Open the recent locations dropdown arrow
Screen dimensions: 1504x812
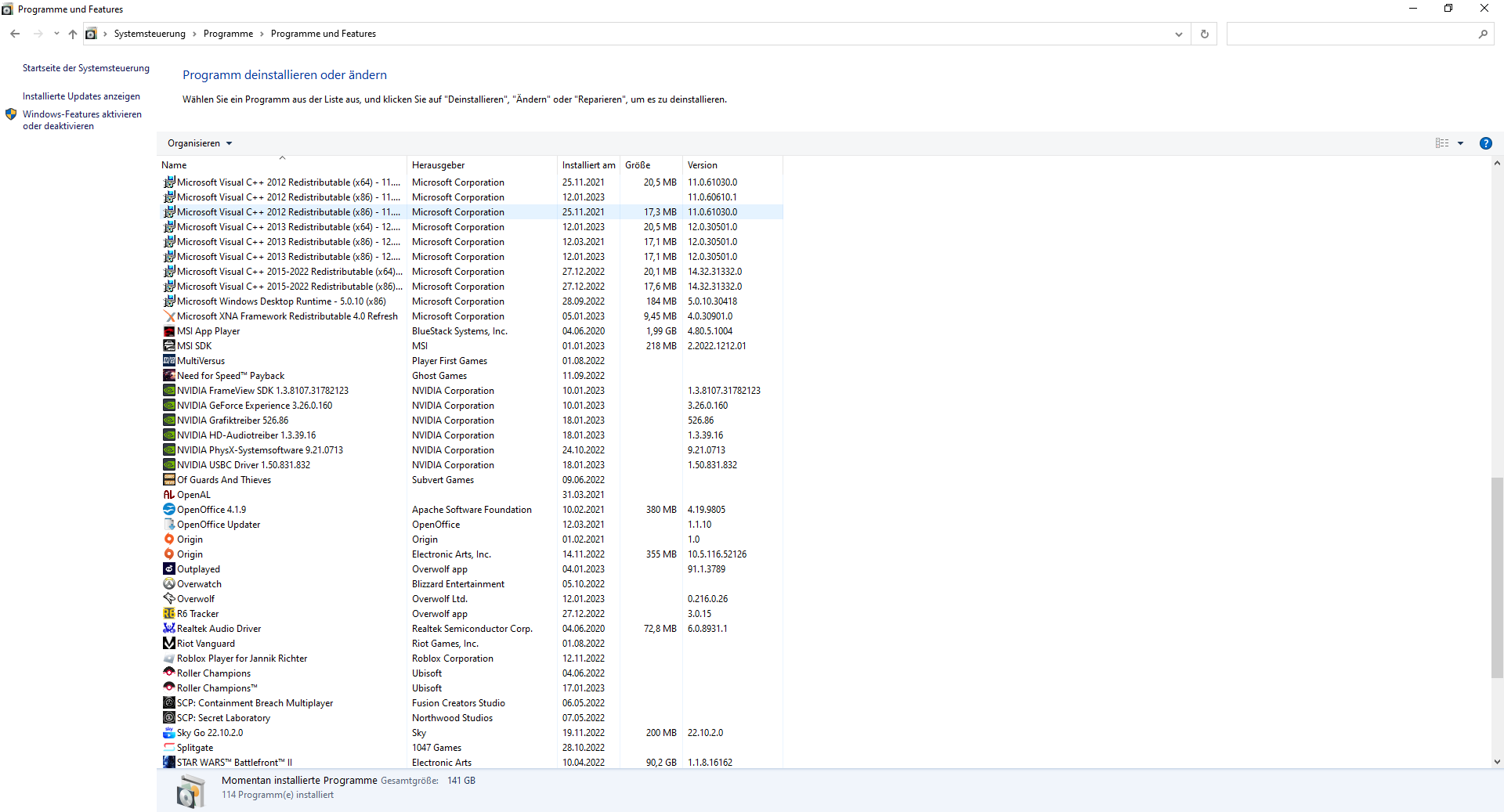pos(56,34)
